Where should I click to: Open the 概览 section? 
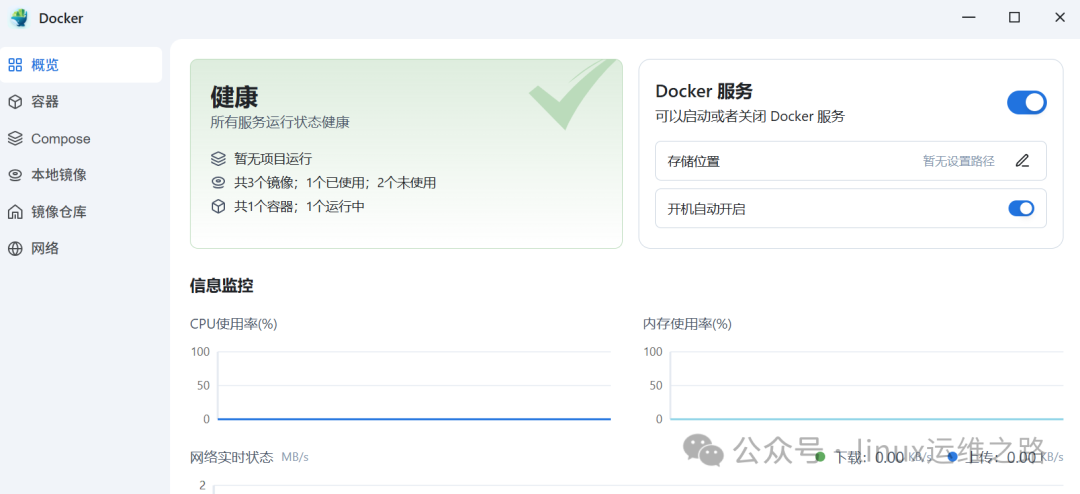point(81,65)
